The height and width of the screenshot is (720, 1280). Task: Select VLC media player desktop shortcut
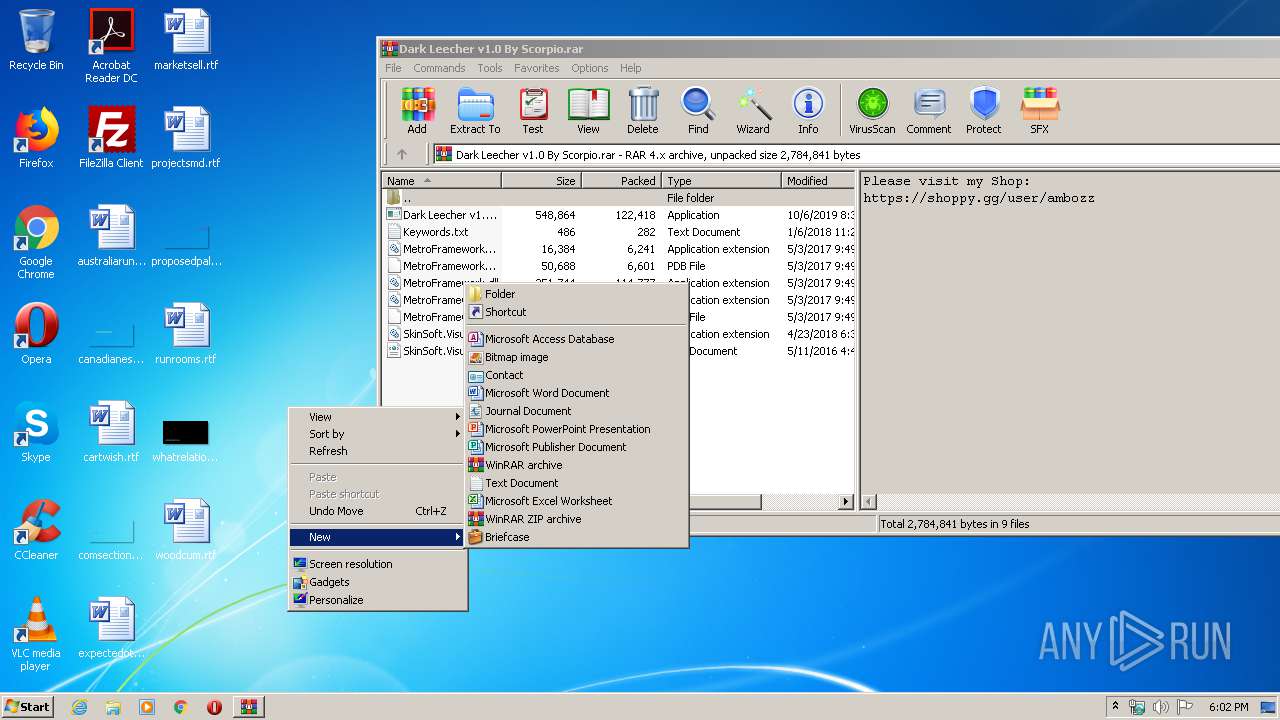point(36,635)
